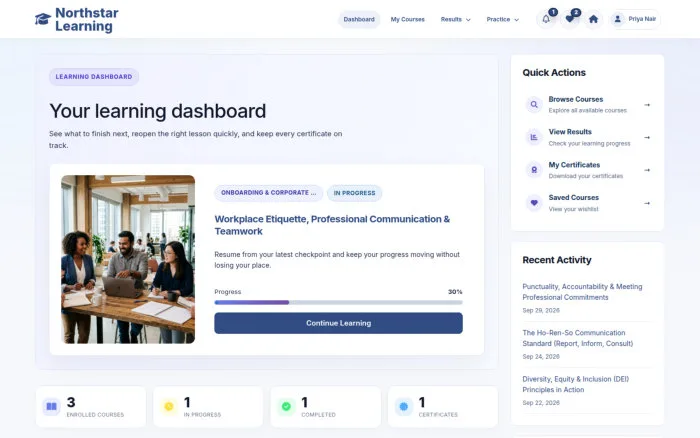The width and height of the screenshot is (700, 438).
Task: Click the Certificates stat label
Action: pos(438,415)
